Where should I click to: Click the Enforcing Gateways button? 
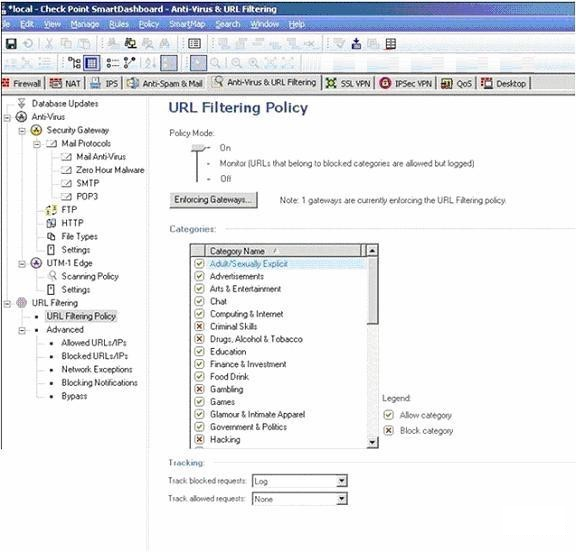[x=213, y=200]
